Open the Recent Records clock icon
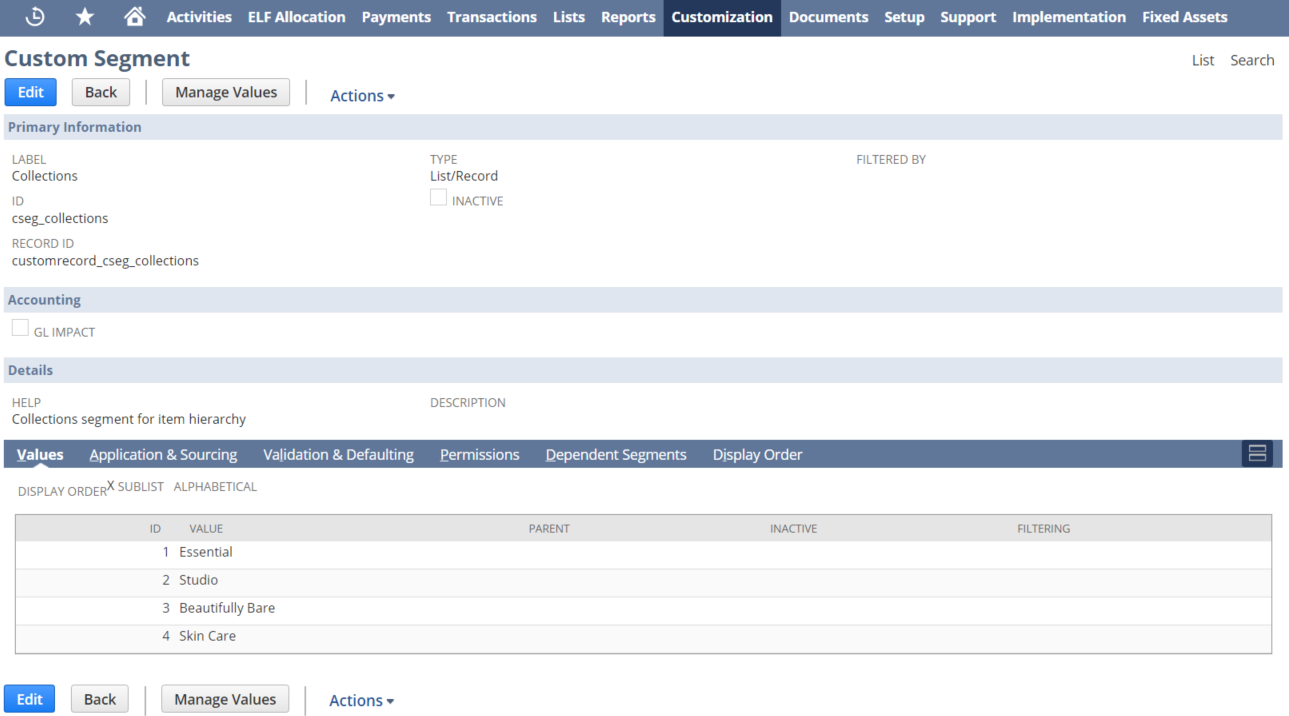1289x716 pixels. pyautogui.click(x=35, y=17)
